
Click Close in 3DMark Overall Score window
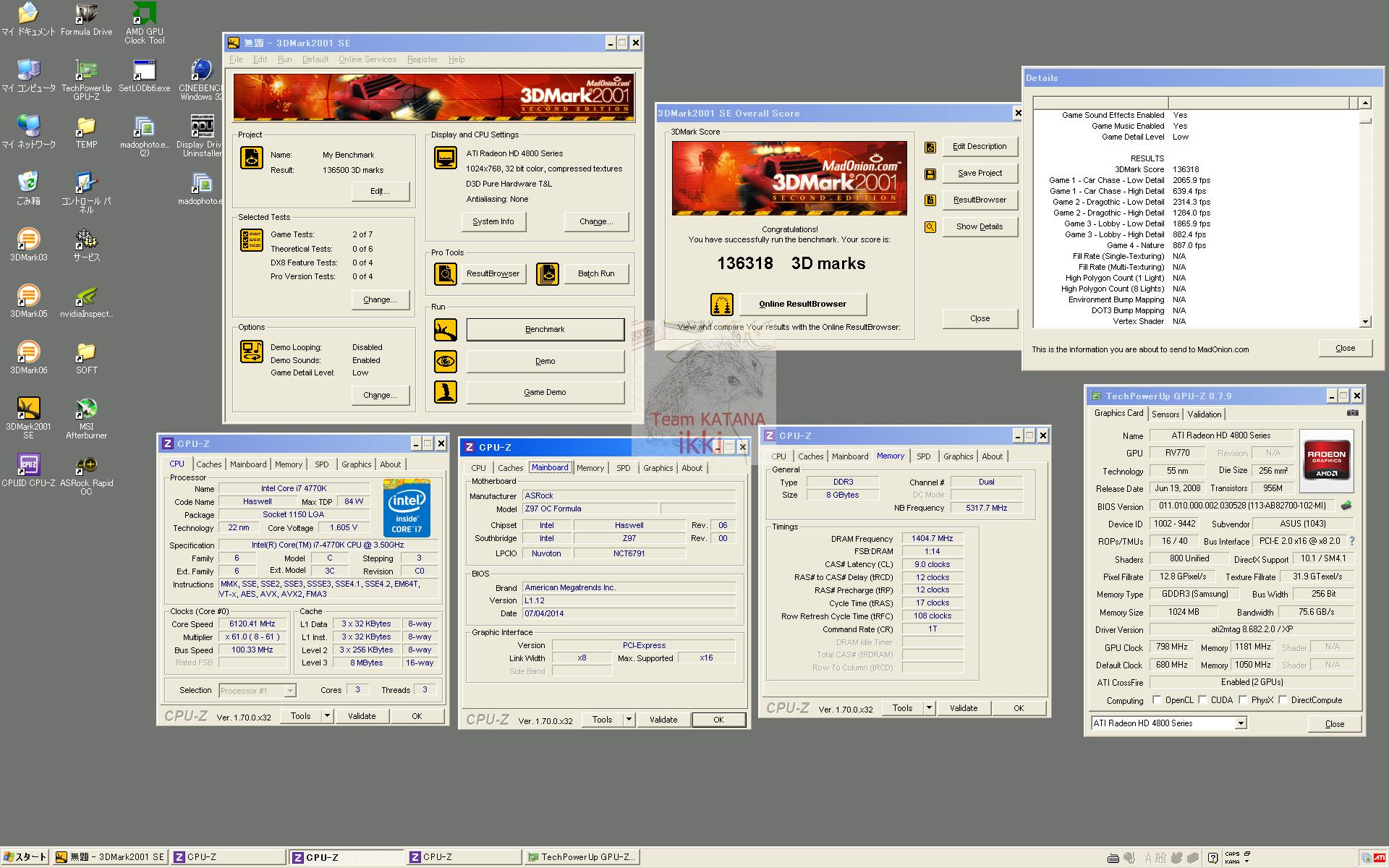click(x=980, y=318)
